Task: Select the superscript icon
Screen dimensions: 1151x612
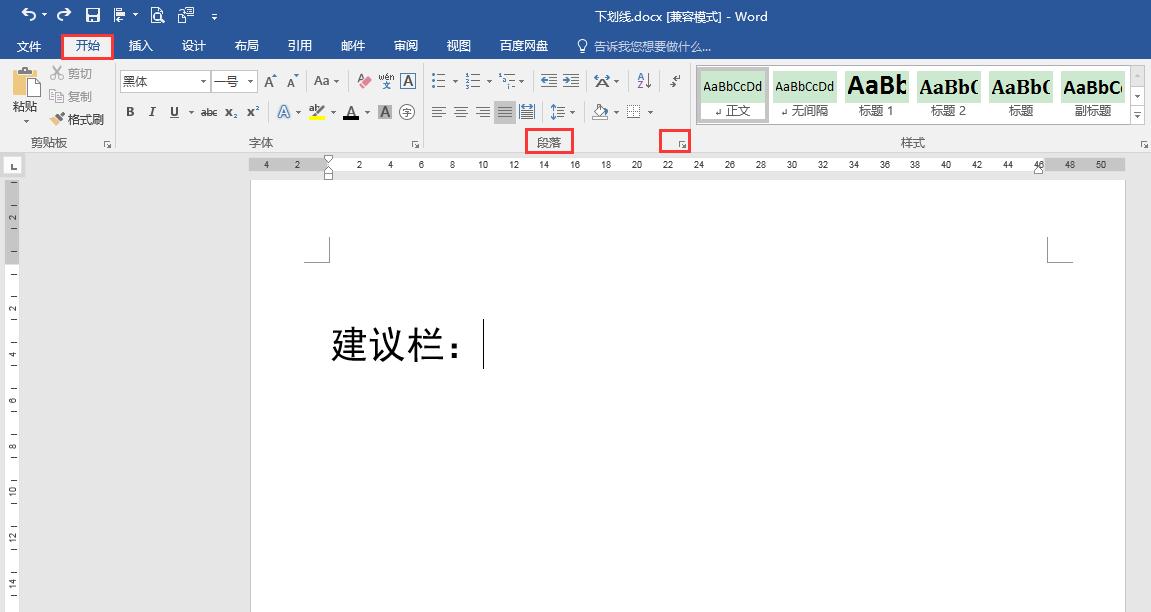Action: point(252,112)
